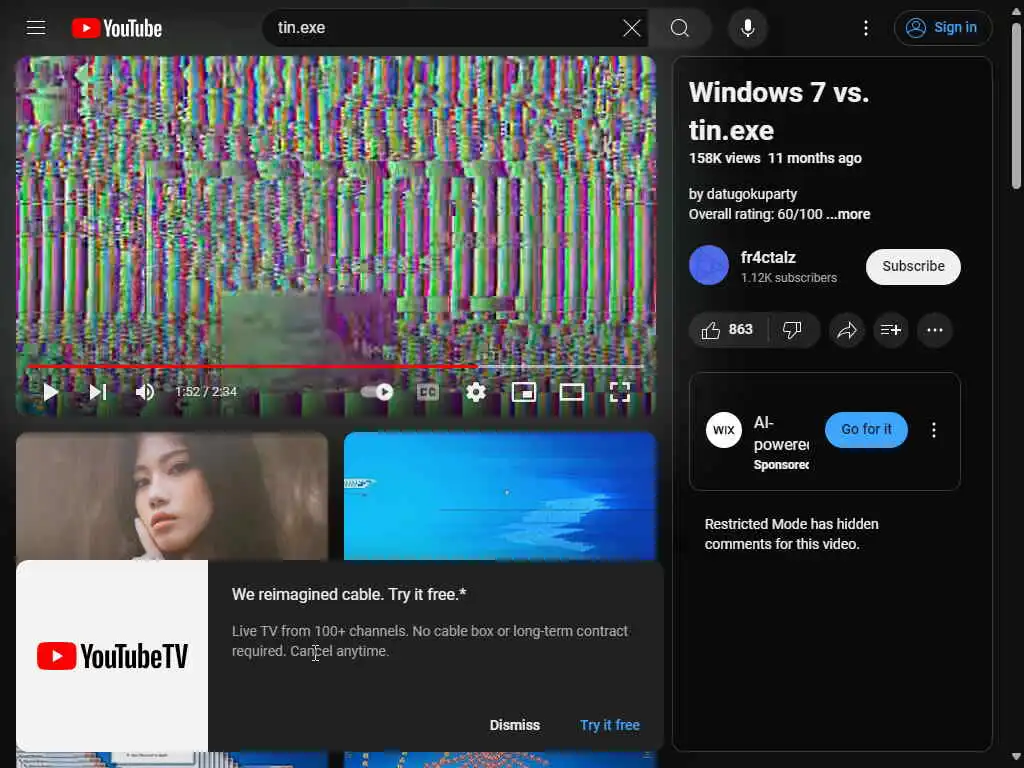
Task: Open the woman portrait video thumbnail
Action: click(172, 496)
